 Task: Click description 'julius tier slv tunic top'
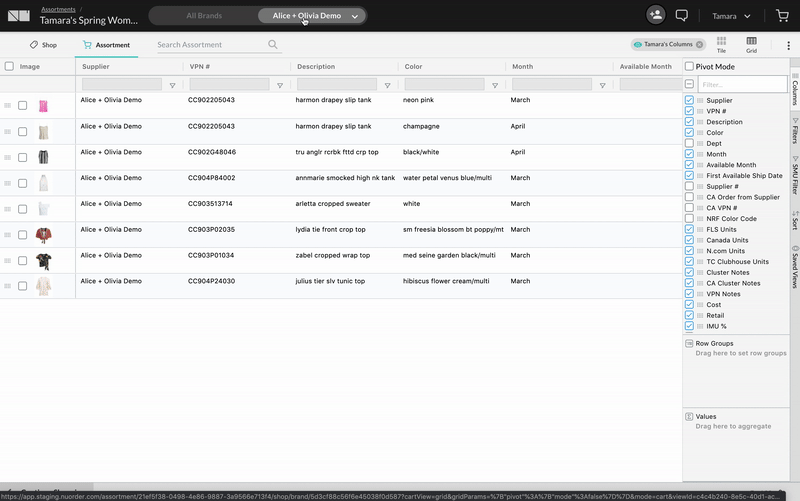[330, 281]
